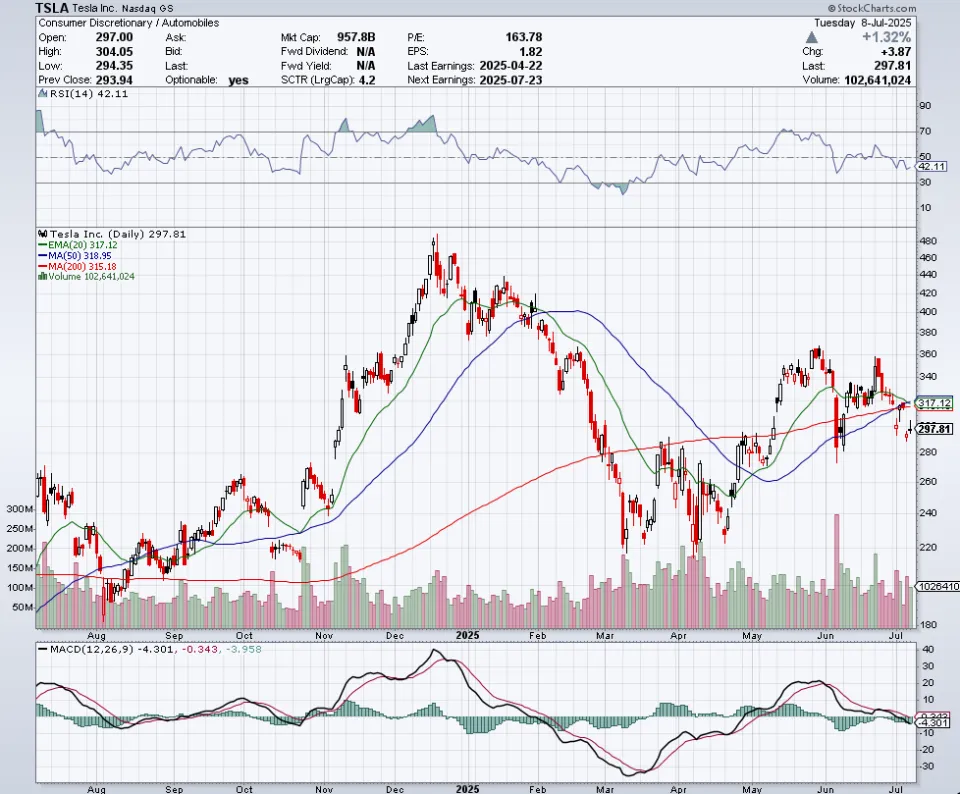This screenshot has height=794, width=960.
Task: Click the Apr month label below MACD panel
Action: tap(678, 790)
